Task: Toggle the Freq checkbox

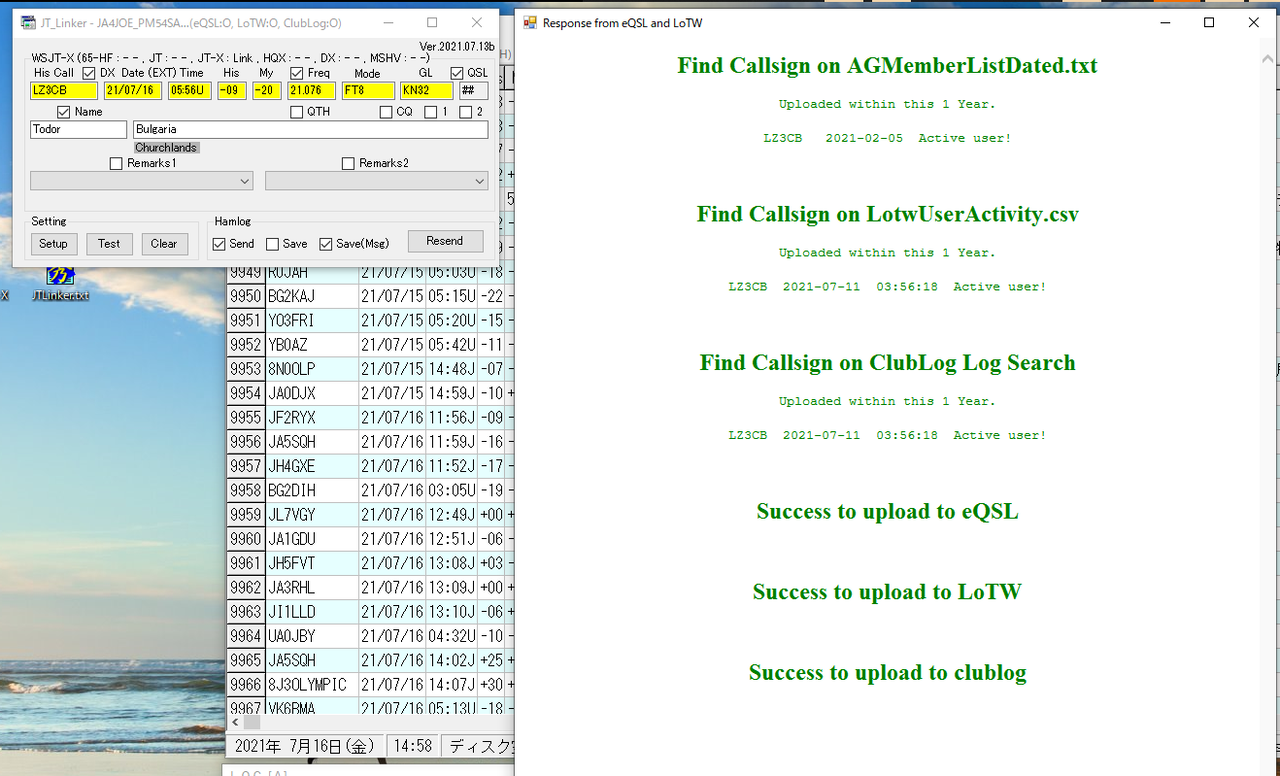Action: click(x=296, y=73)
